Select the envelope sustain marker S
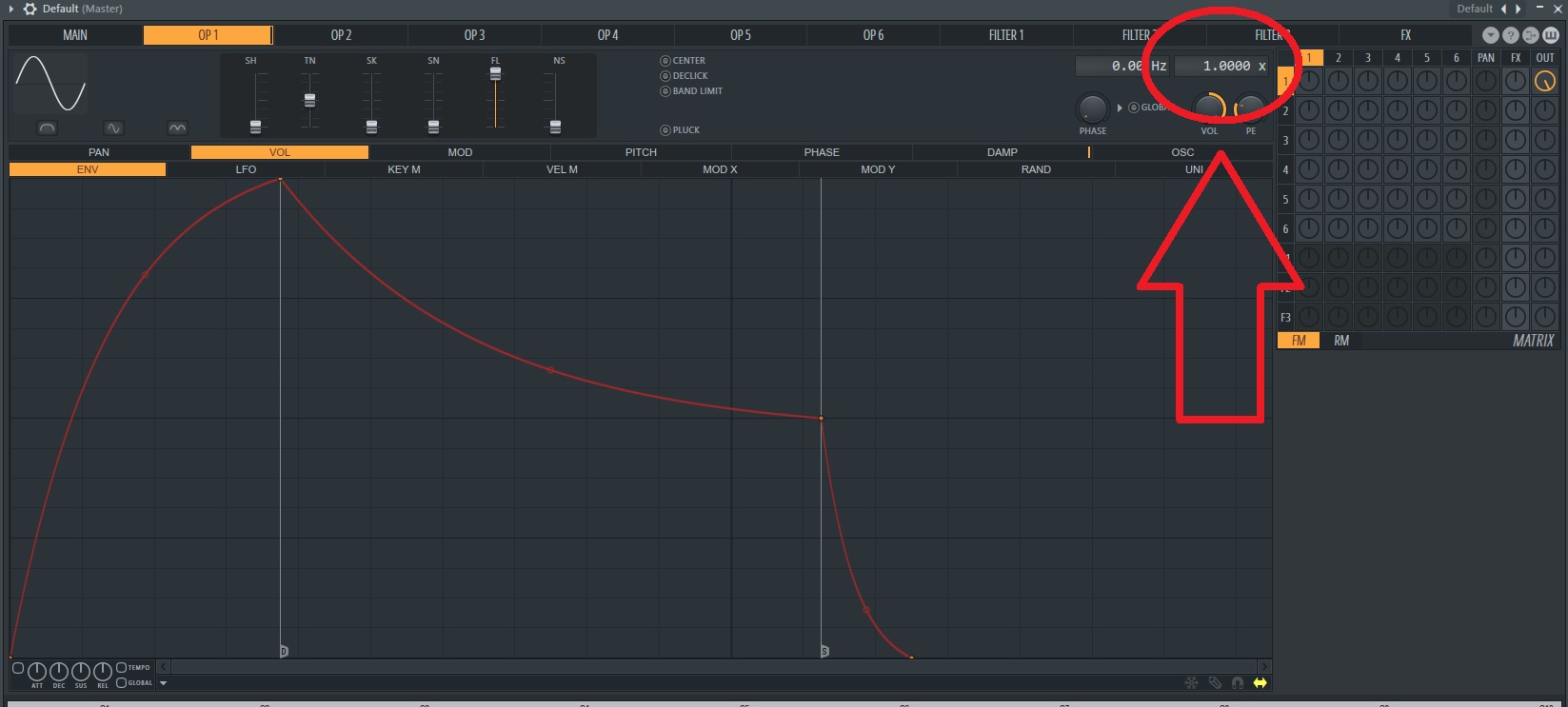This screenshot has height=707, width=1568. [824, 651]
